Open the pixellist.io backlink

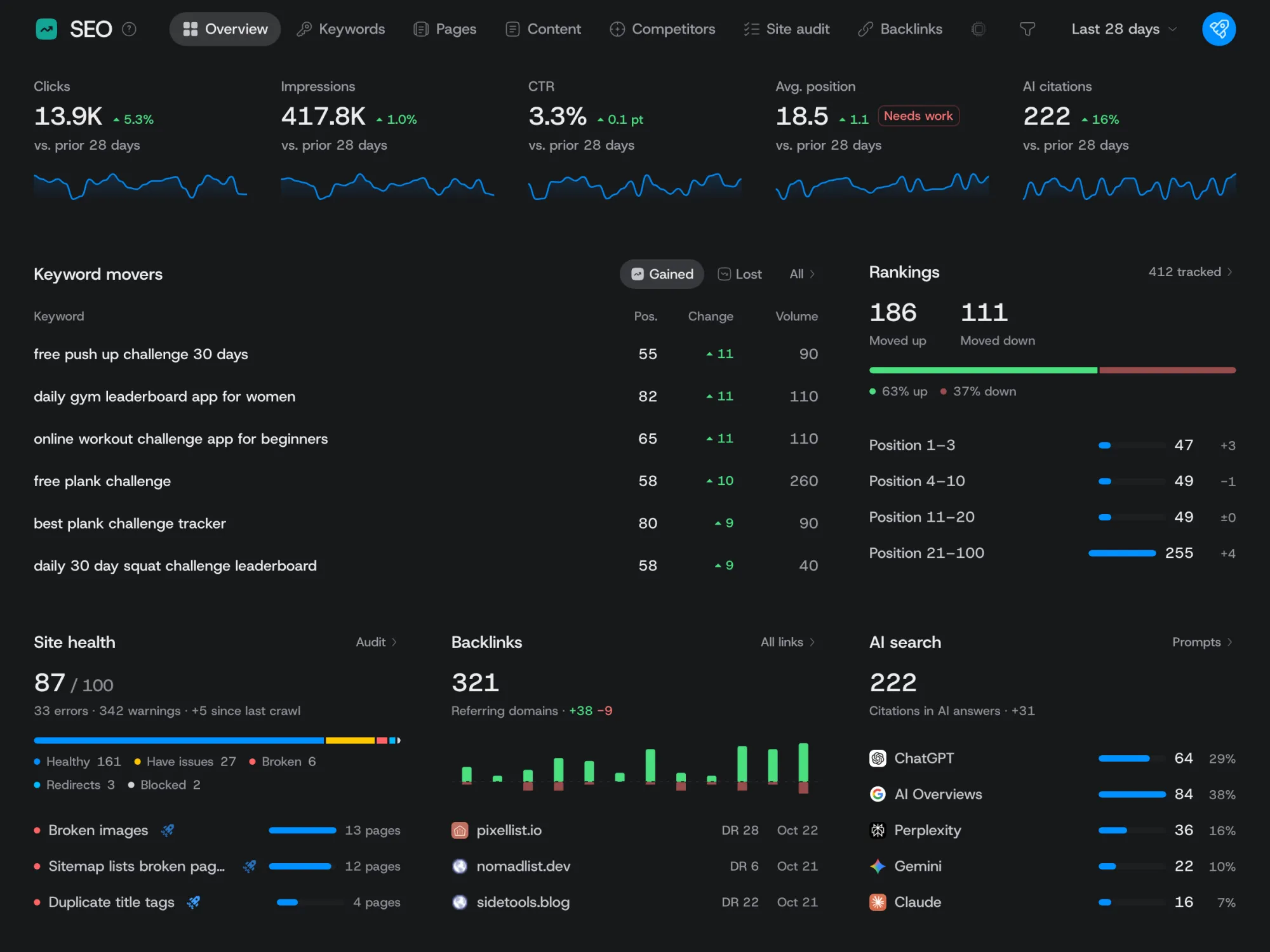[x=634, y=830]
